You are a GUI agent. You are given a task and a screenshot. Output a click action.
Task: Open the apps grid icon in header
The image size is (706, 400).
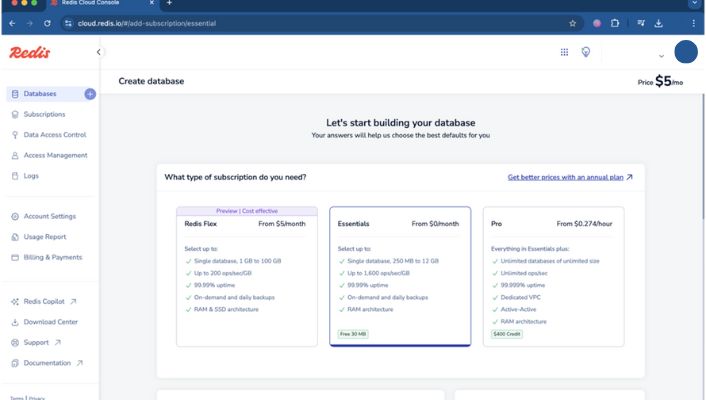click(564, 52)
